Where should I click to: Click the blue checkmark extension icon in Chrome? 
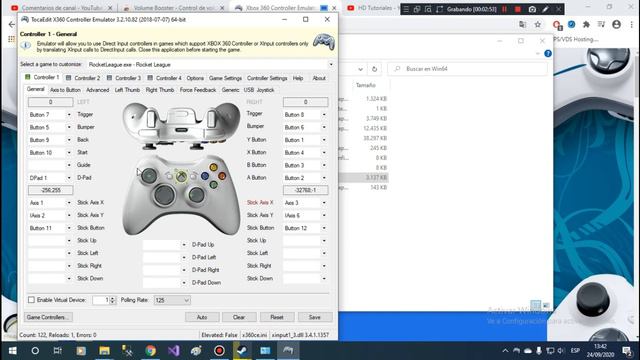coord(571,24)
